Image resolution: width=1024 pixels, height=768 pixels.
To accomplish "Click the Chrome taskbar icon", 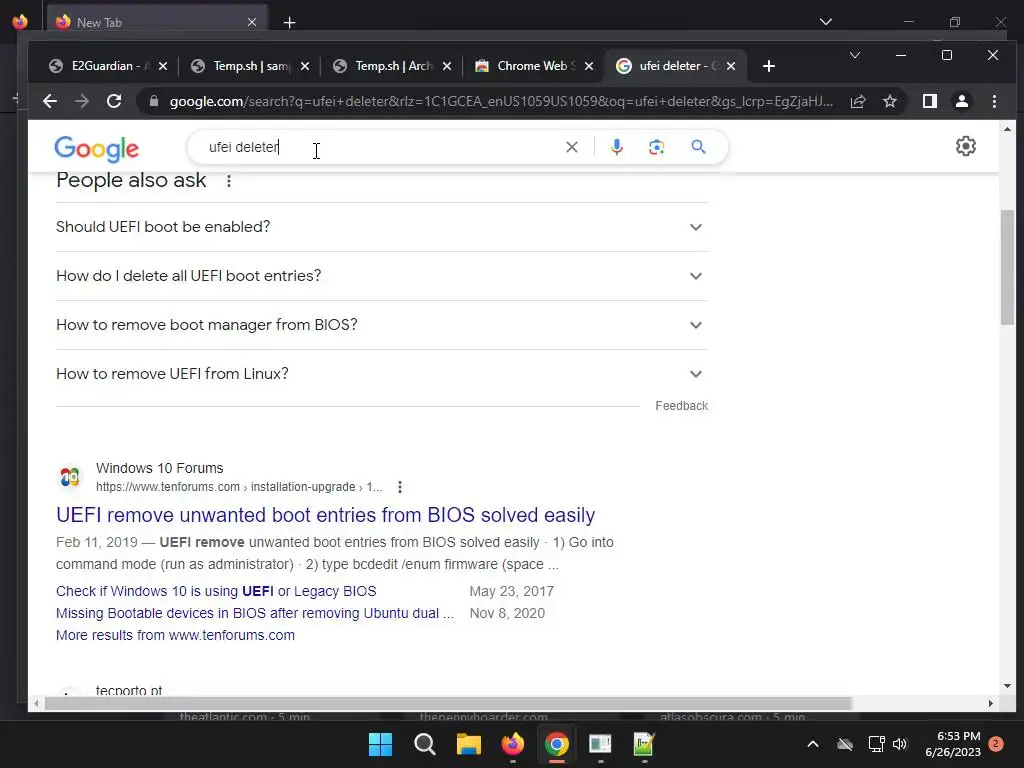I will coord(556,744).
